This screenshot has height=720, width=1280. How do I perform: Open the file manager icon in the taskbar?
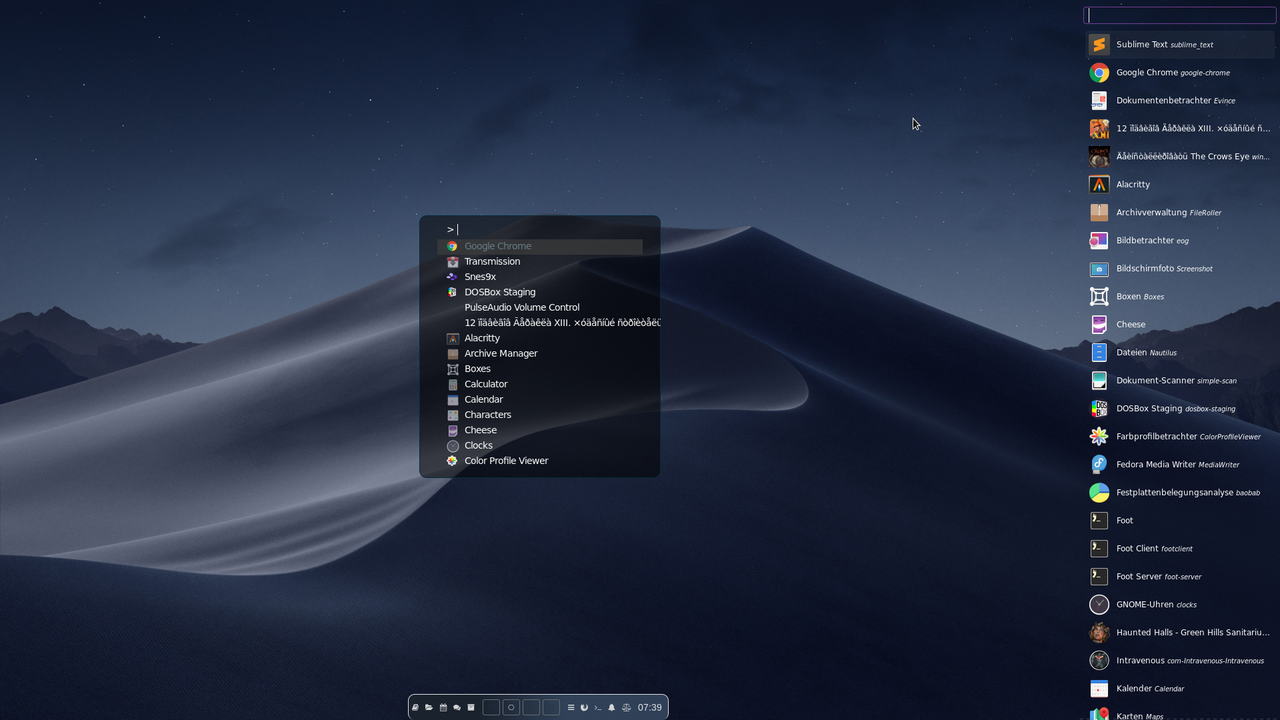coord(428,707)
